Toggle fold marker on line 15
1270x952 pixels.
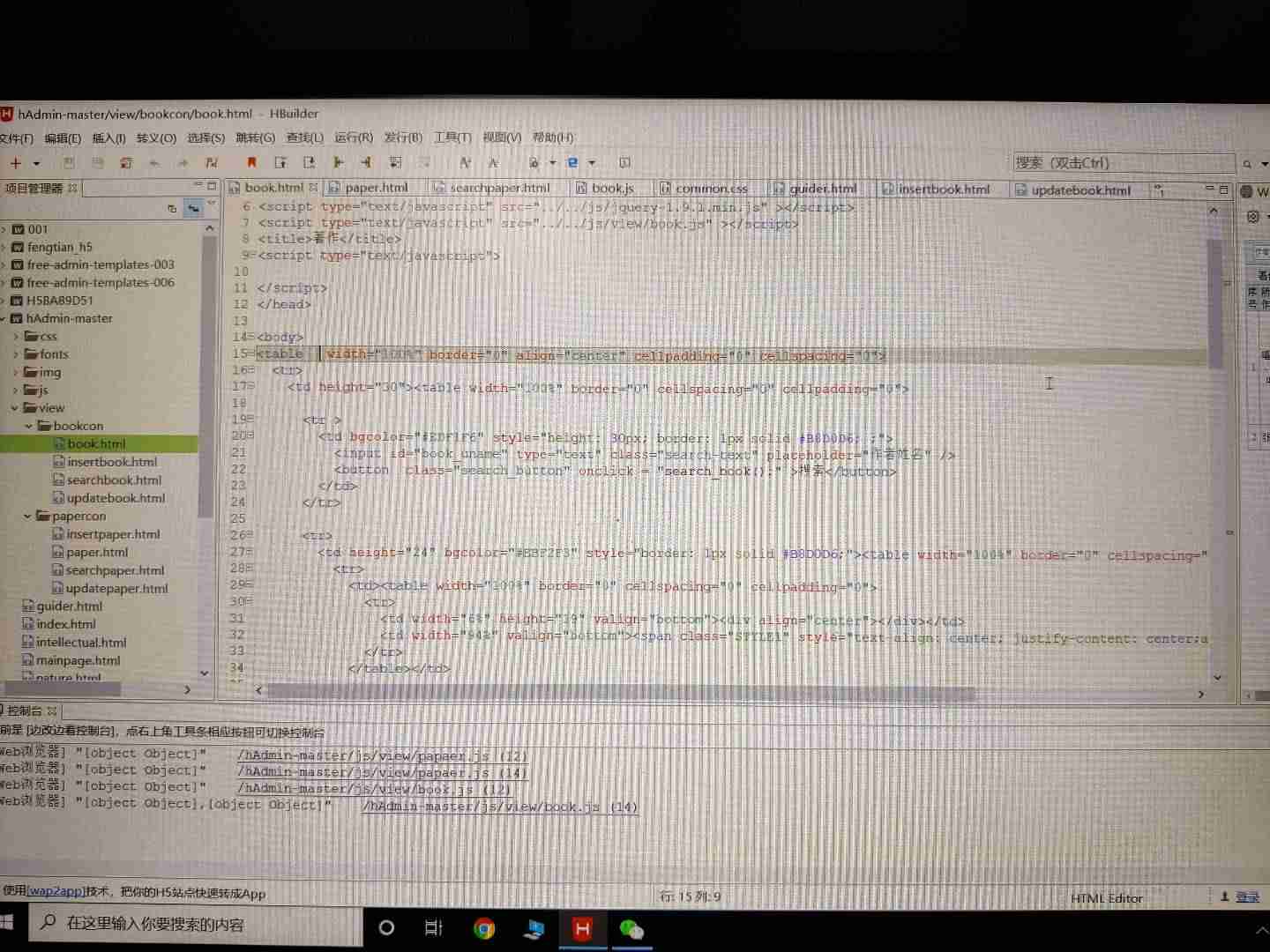point(251,354)
